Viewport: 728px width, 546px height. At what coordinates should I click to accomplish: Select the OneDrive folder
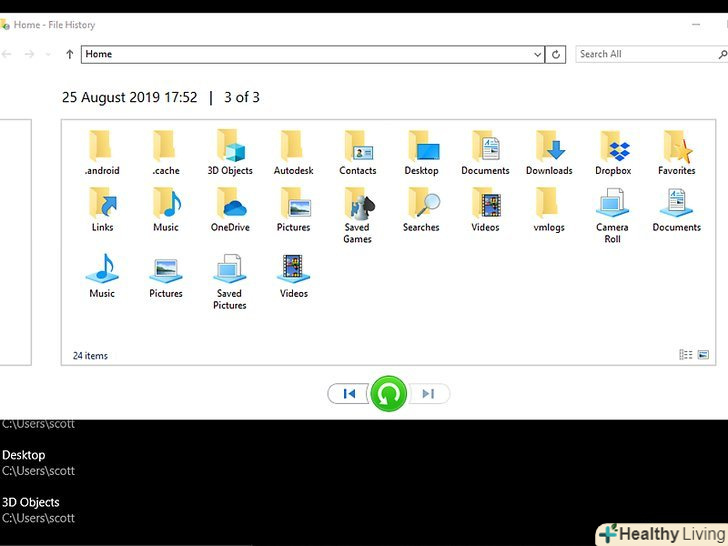click(x=230, y=210)
